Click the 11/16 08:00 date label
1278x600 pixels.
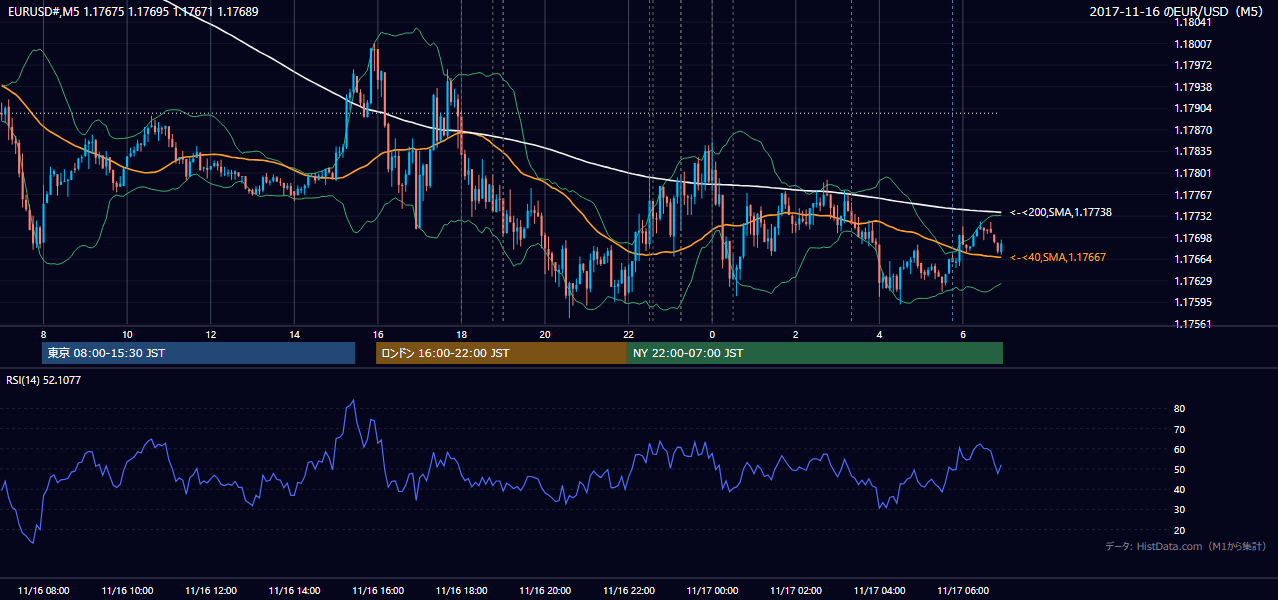[43, 590]
